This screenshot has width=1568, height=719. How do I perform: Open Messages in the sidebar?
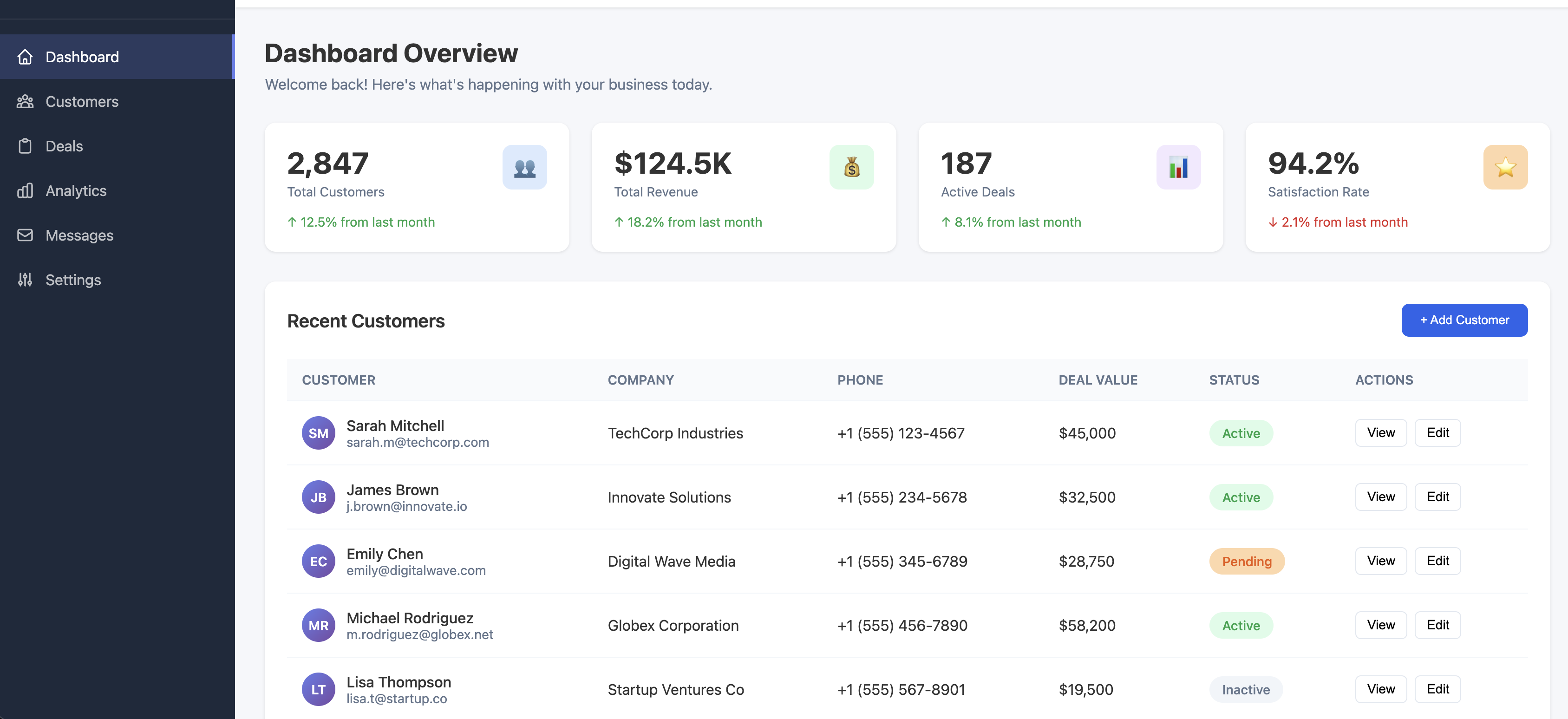117,235
